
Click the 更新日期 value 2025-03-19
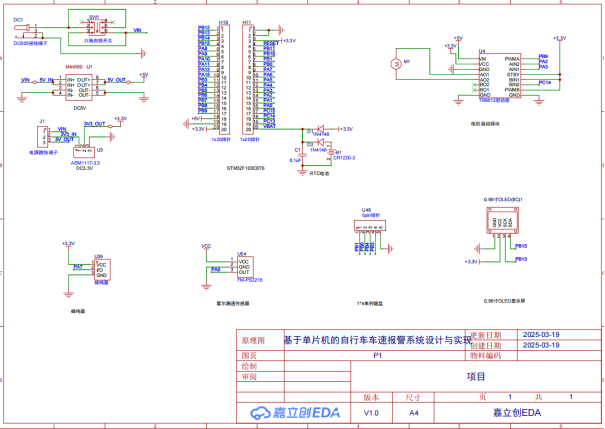coord(541,334)
